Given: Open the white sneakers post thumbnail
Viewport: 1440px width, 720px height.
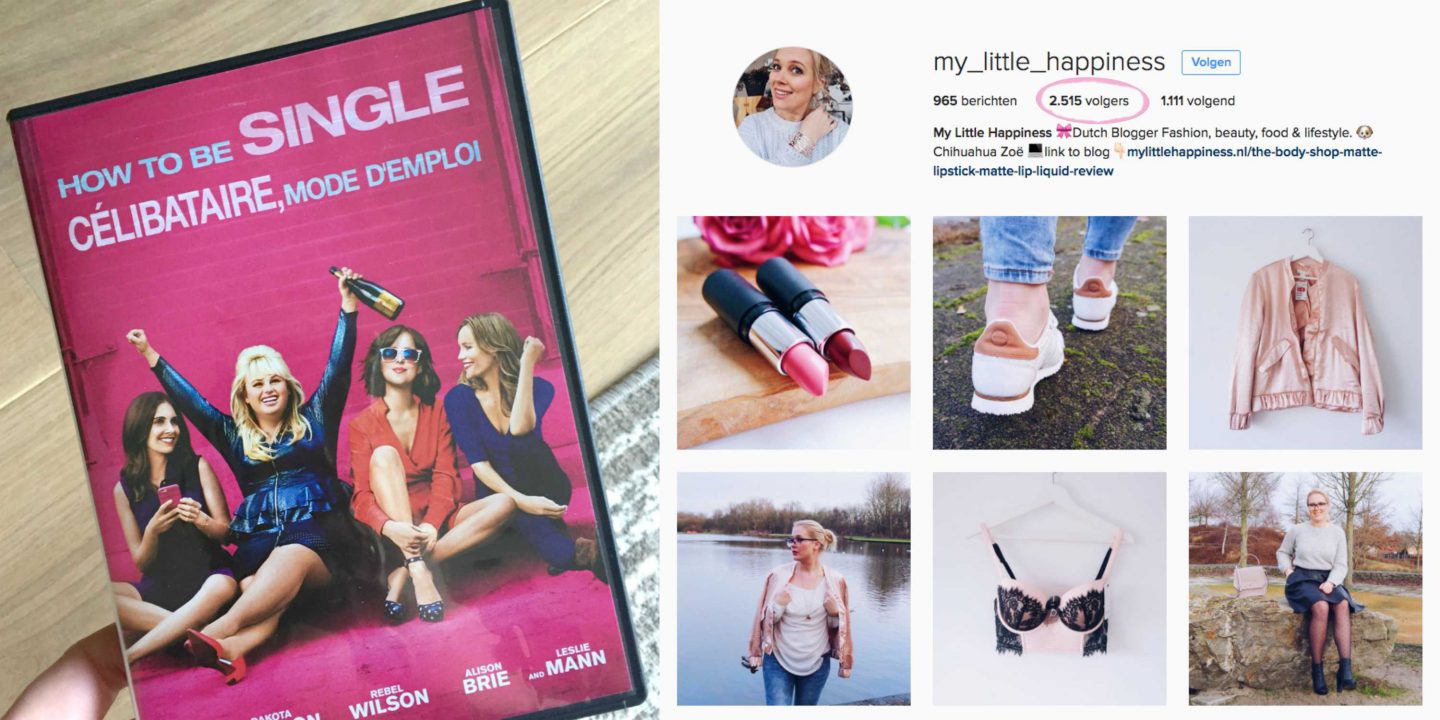Looking at the screenshot, I should [1050, 332].
